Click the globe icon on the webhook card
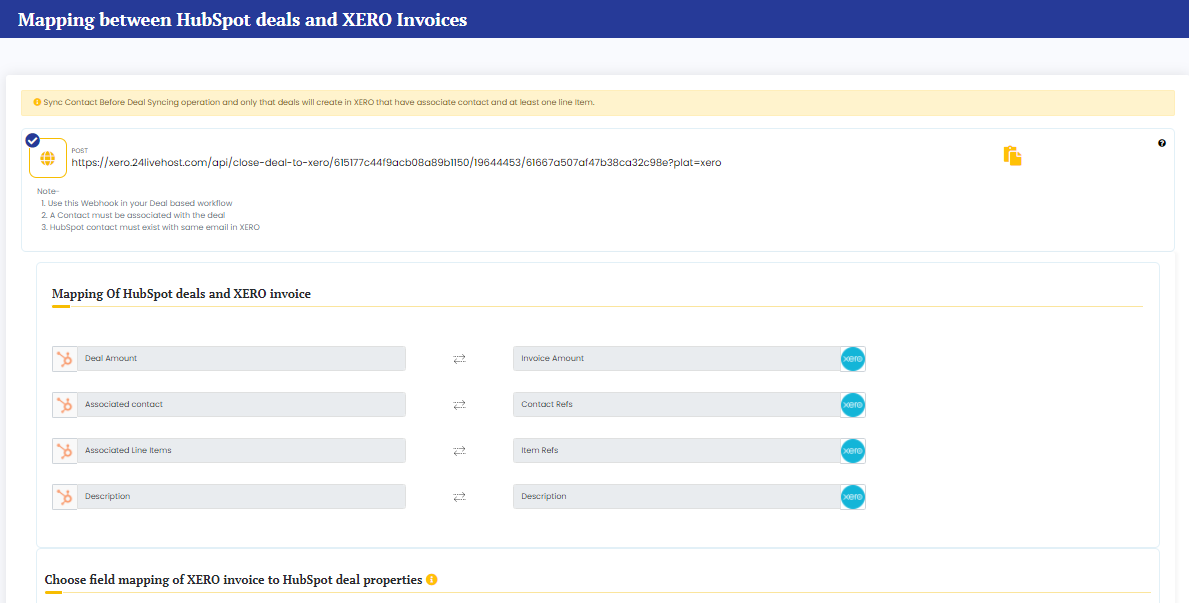This screenshot has width=1189, height=603. pyautogui.click(x=46, y=160)
